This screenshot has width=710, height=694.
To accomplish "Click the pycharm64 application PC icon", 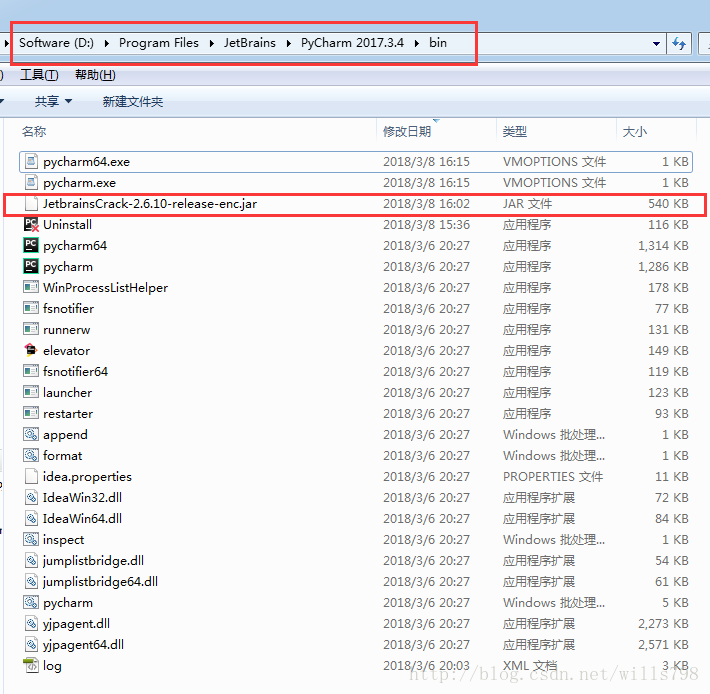I will pos(31,245).
